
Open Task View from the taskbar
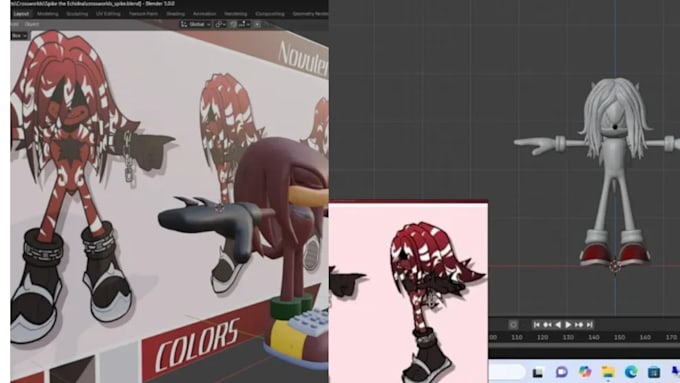(x=538, y=372)
